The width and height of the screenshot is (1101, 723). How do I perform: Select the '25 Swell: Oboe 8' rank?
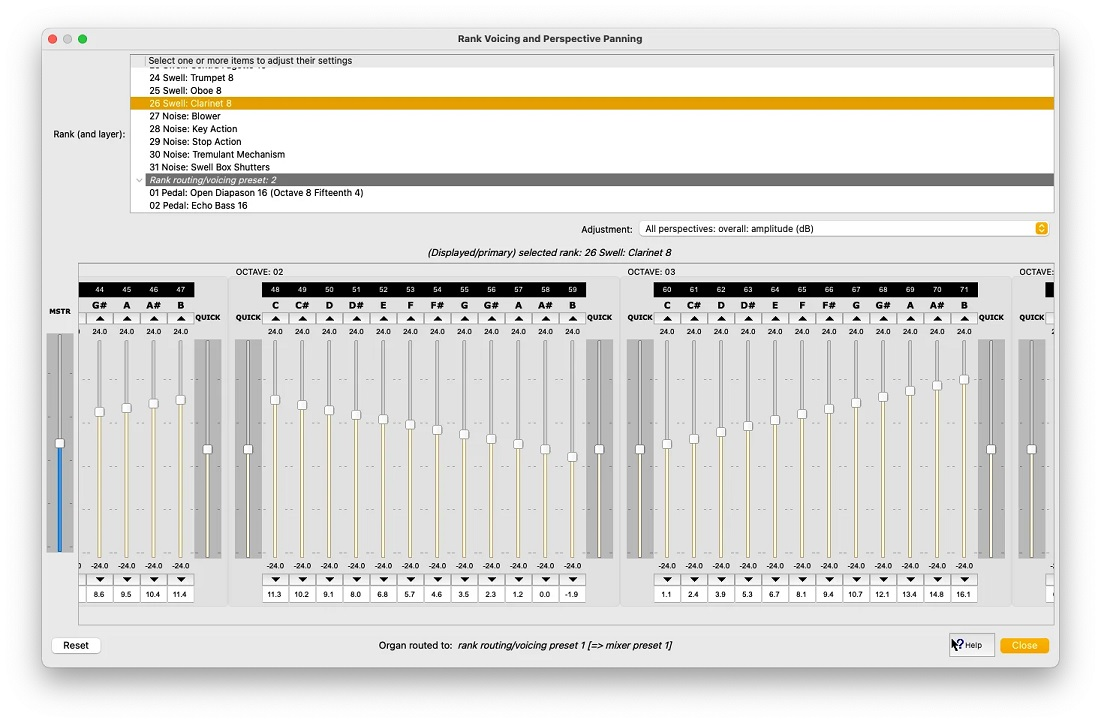pyautogui.click(x=185, y=91)
